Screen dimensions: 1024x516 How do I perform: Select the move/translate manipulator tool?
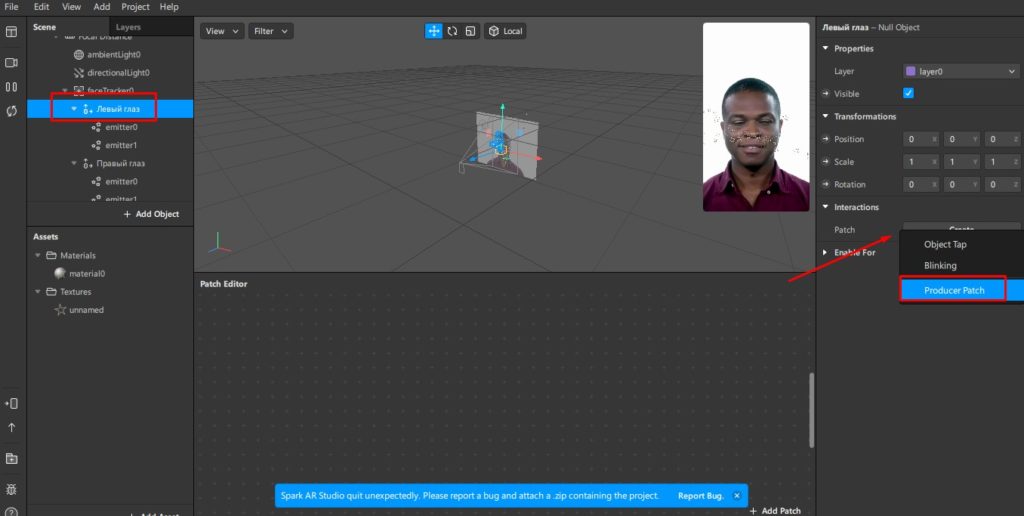434,31
